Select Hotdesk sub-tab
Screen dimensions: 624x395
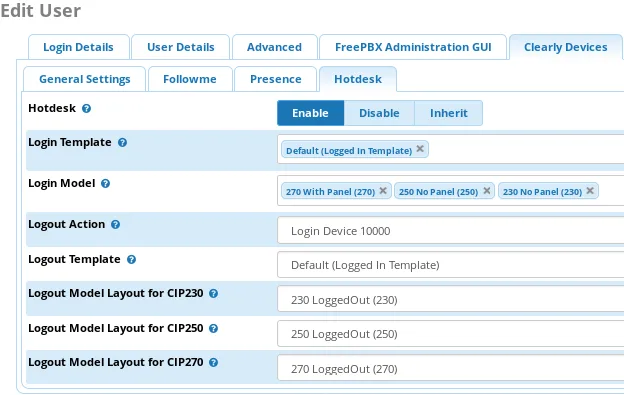coord(358,79)
